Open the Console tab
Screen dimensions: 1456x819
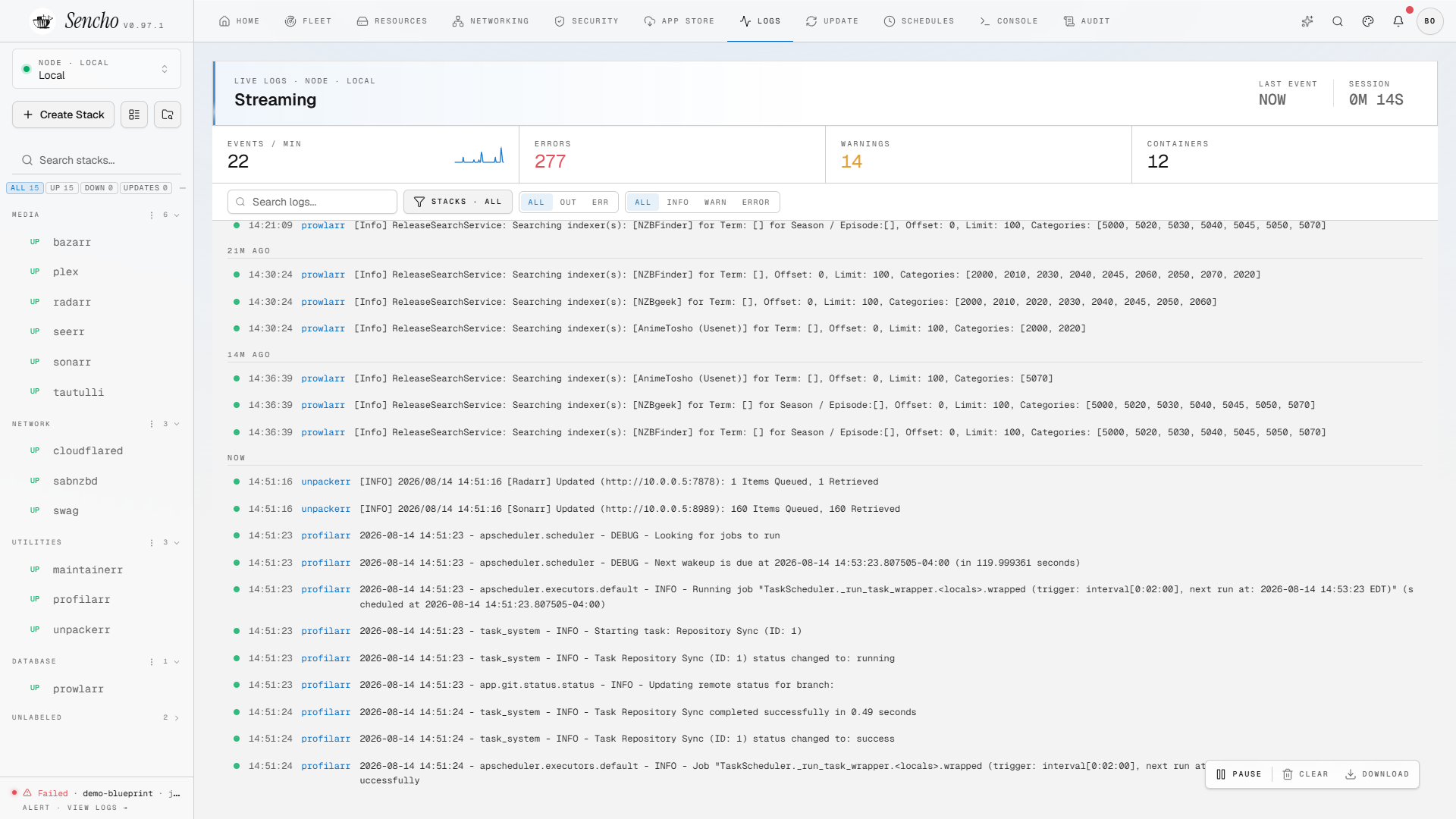[1009, 21]
